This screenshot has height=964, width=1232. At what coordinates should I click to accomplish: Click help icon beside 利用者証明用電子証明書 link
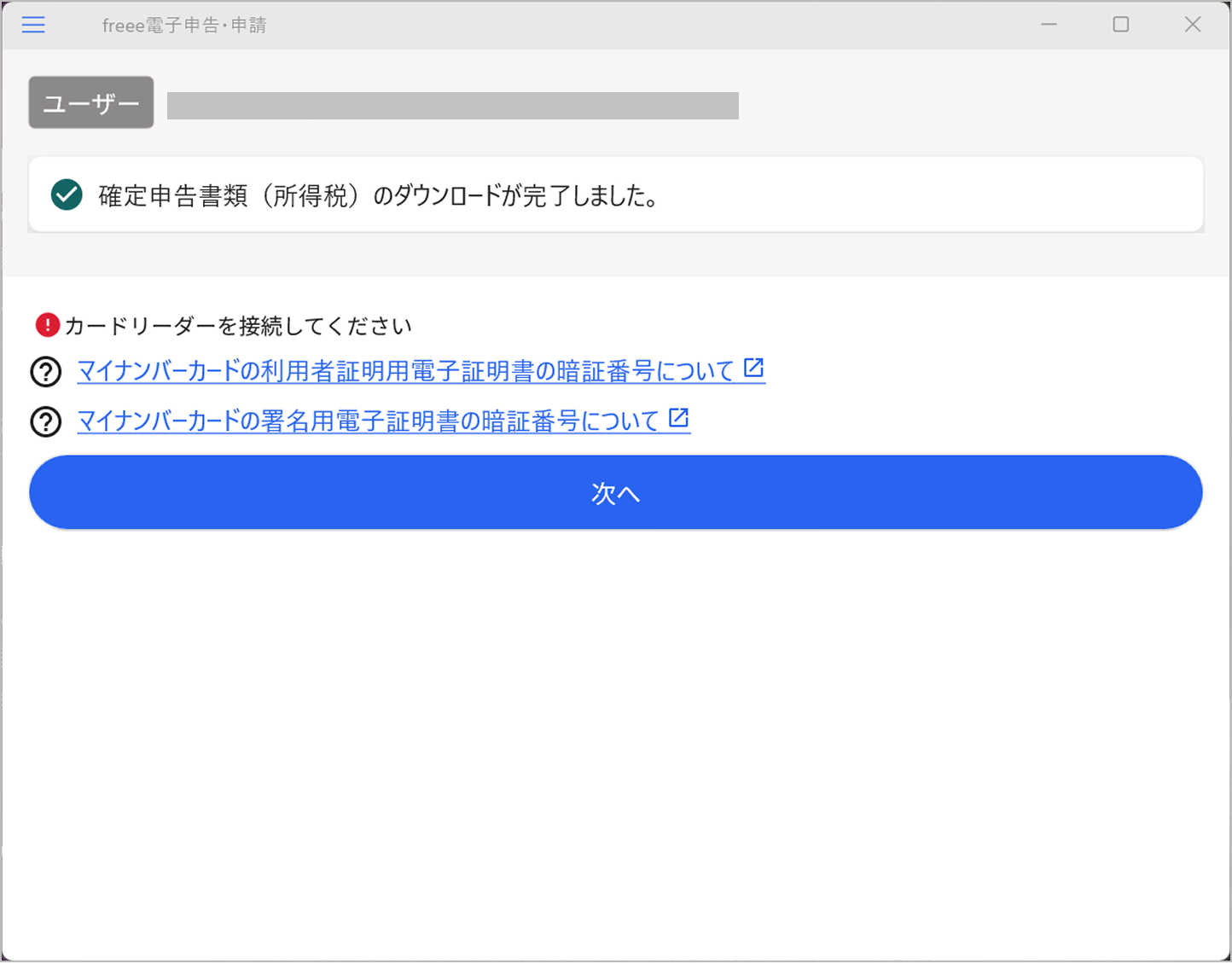pyautogui.click(x=46, y=372)
